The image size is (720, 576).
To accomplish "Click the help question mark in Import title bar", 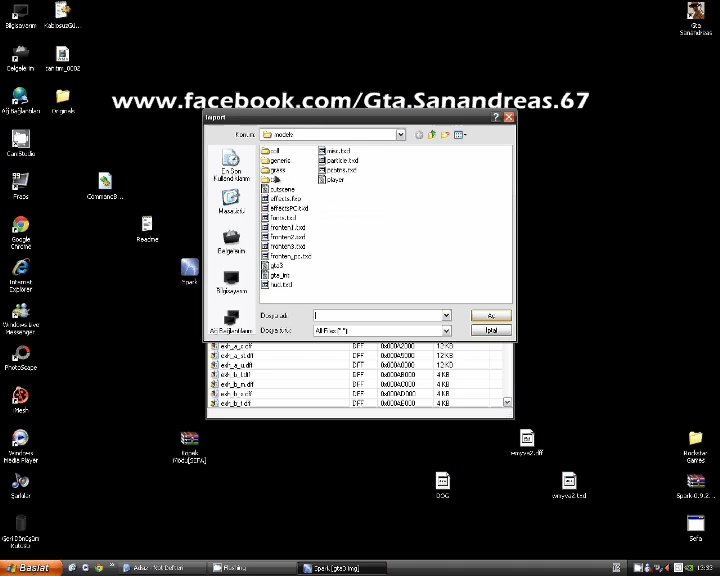I will (x=495, y=117).
